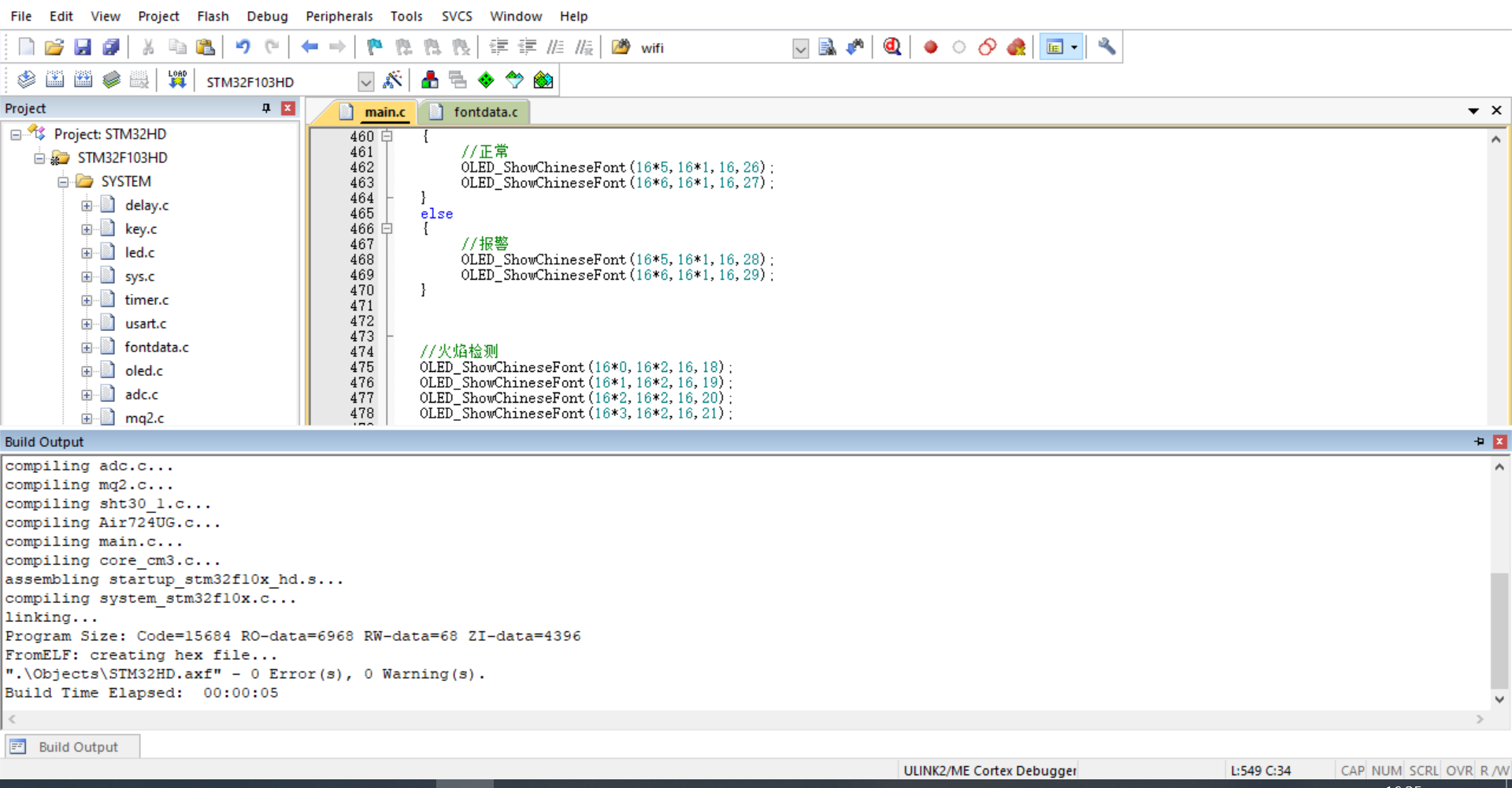The height and width of the screenshot is (788, 1512).
Task: Open the STM32F103HD target dropdown
Action: point(365,82)
